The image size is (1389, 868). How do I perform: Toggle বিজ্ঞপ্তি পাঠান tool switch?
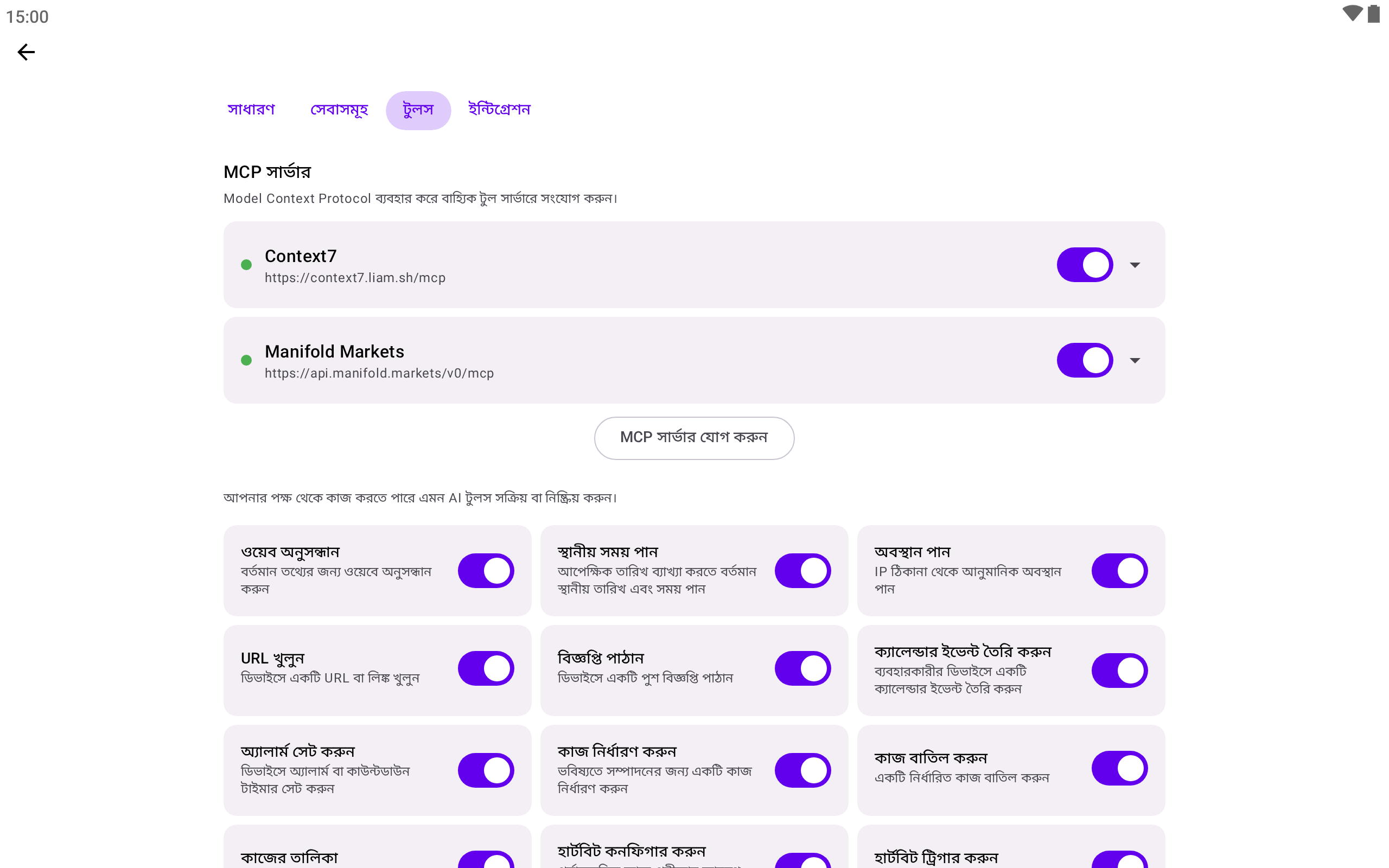802,668
